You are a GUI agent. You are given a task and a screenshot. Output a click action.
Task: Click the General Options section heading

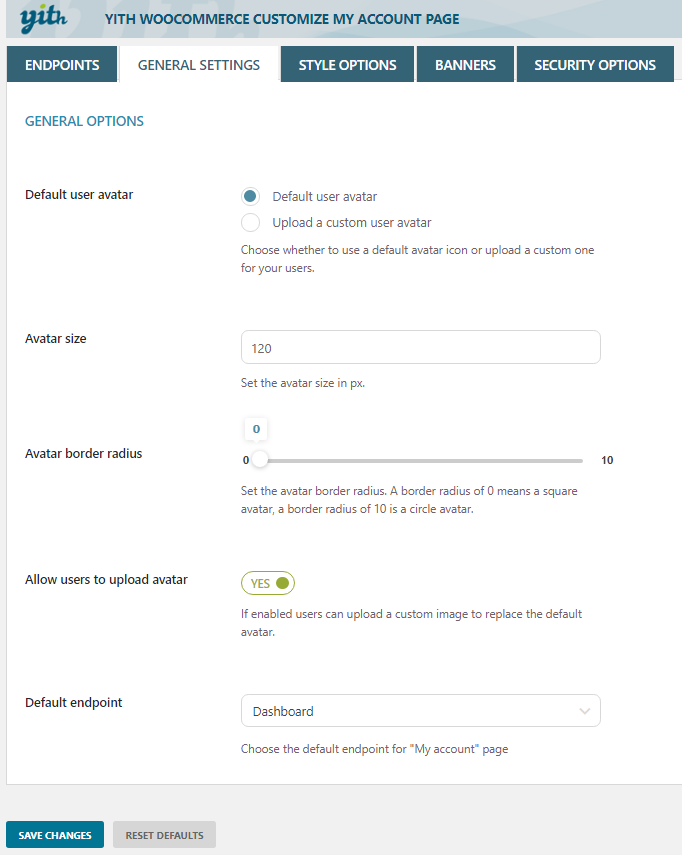coord(85,121)
